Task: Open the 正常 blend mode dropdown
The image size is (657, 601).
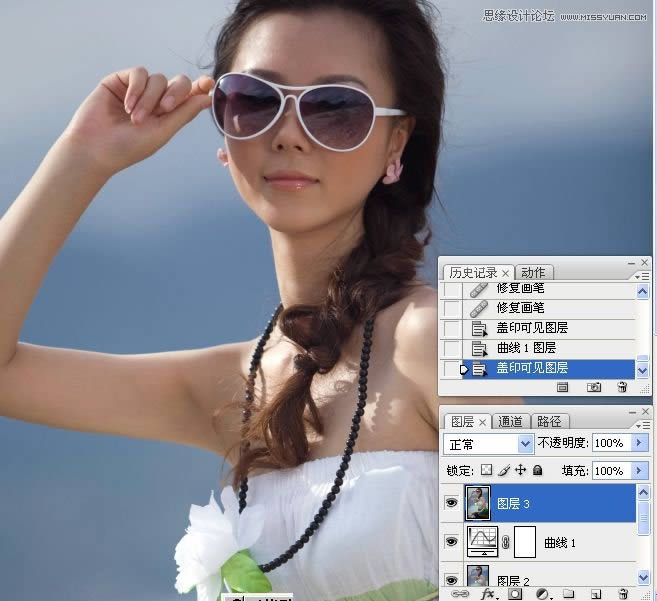Action: click(x=489, y=443)
